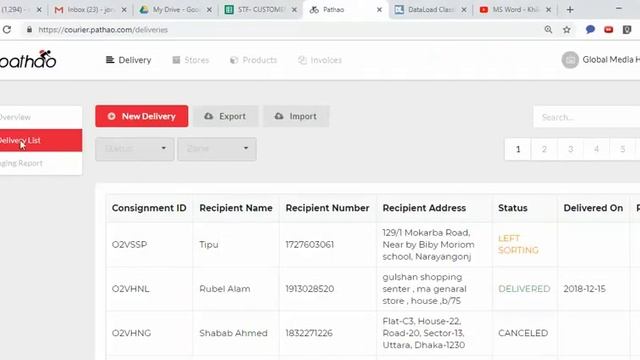Click the LEFT SORTING status
The image size is (640, 360).
click(518, 244)
